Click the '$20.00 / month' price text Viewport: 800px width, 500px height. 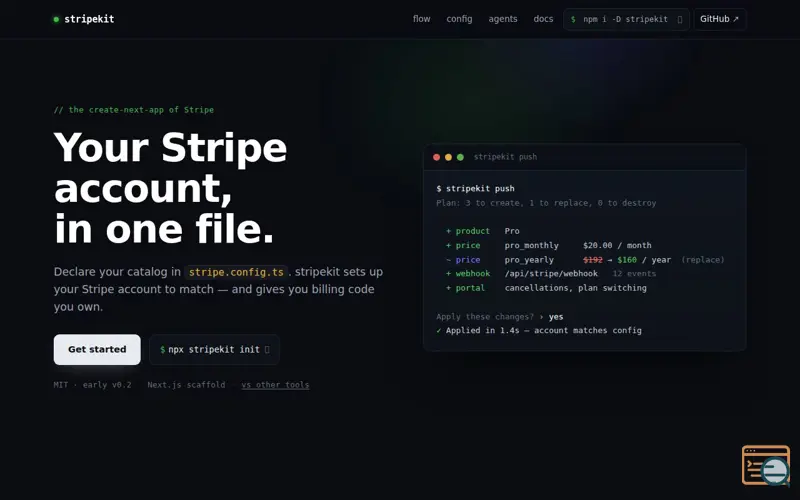[x=617, y=245]
